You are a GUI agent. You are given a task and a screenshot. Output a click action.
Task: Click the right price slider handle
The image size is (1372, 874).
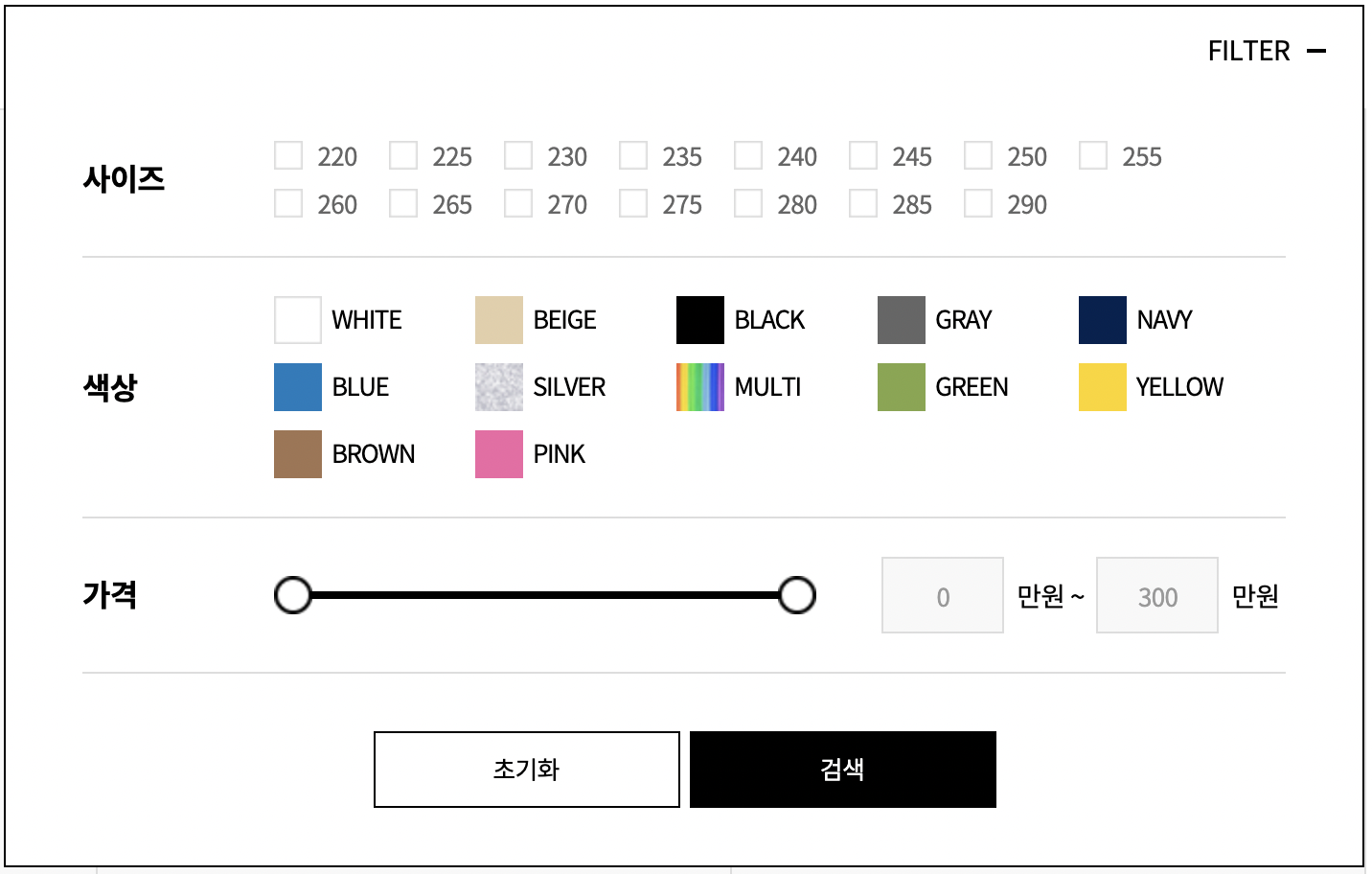[x=797, y=595]
